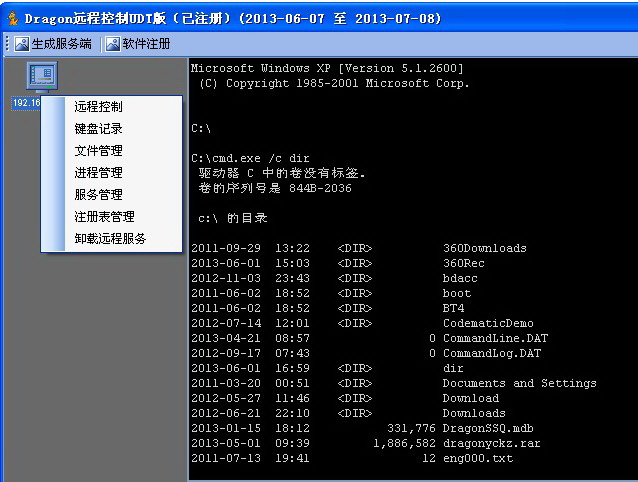The height and width of the screenshot is (482, 638).
Task: Click the BT4 directory entry
Action: click(x=453, y=308)
